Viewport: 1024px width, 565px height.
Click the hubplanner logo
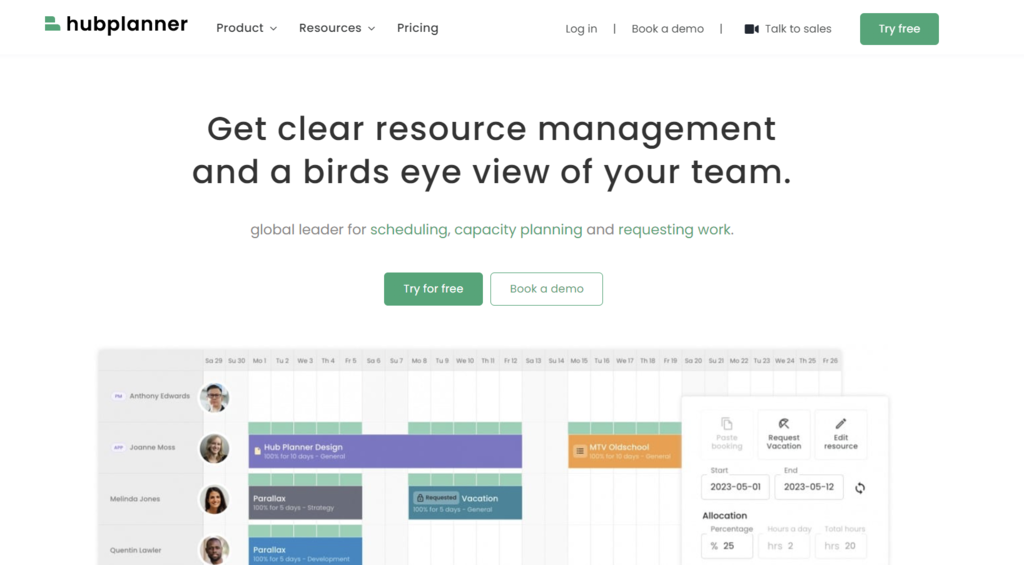click(x=116, y=25)
